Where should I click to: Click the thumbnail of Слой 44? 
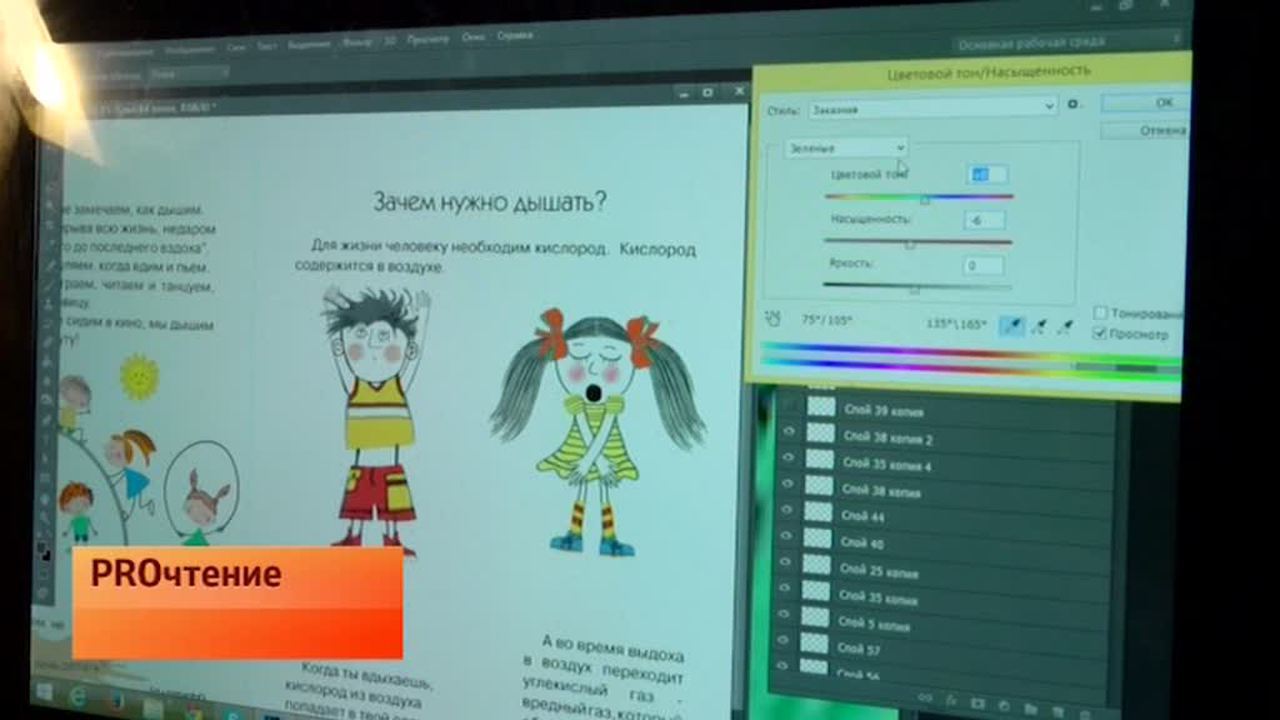[819, 512]
